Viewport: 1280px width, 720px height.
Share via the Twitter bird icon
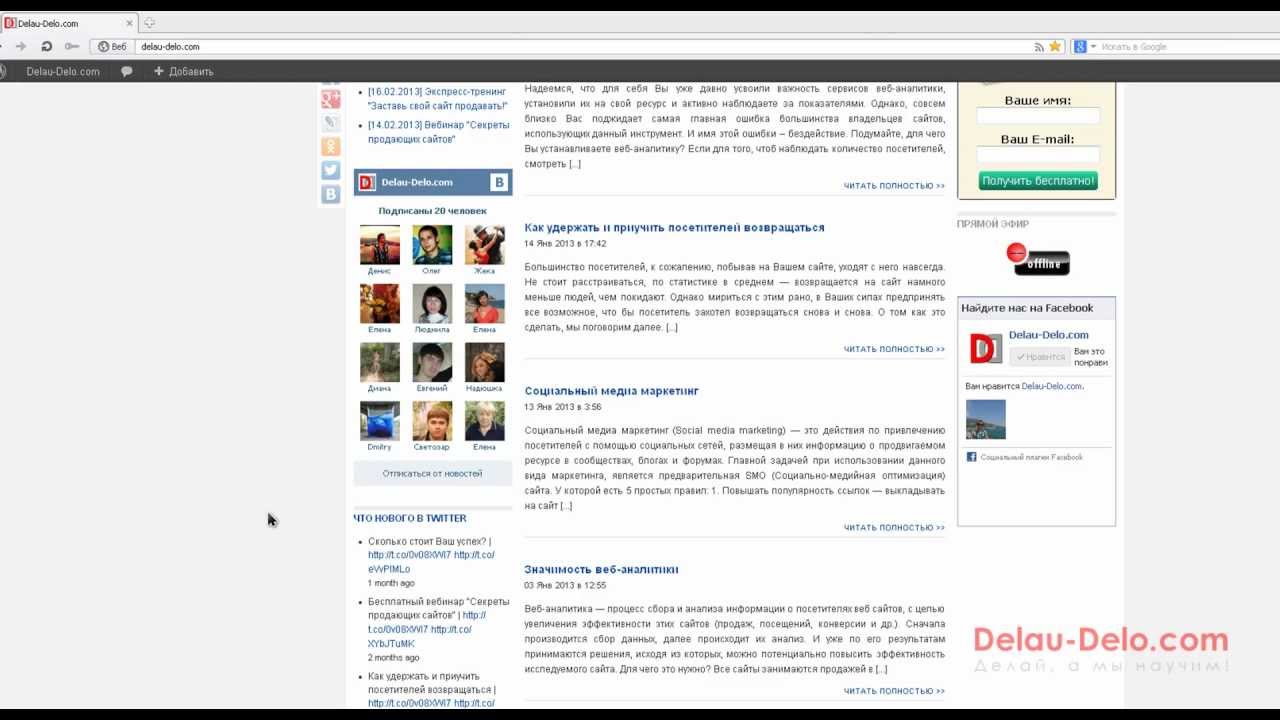331,171
